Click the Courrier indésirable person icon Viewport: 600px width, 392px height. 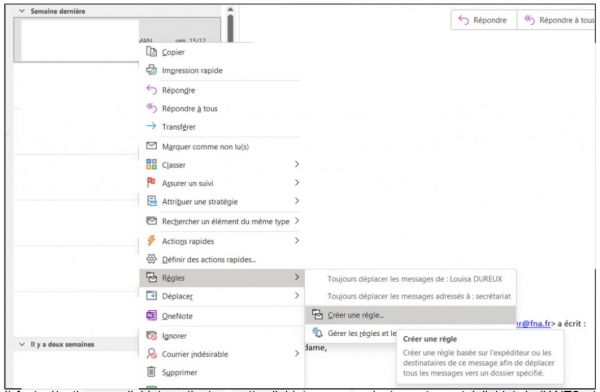tap(152, 353)
